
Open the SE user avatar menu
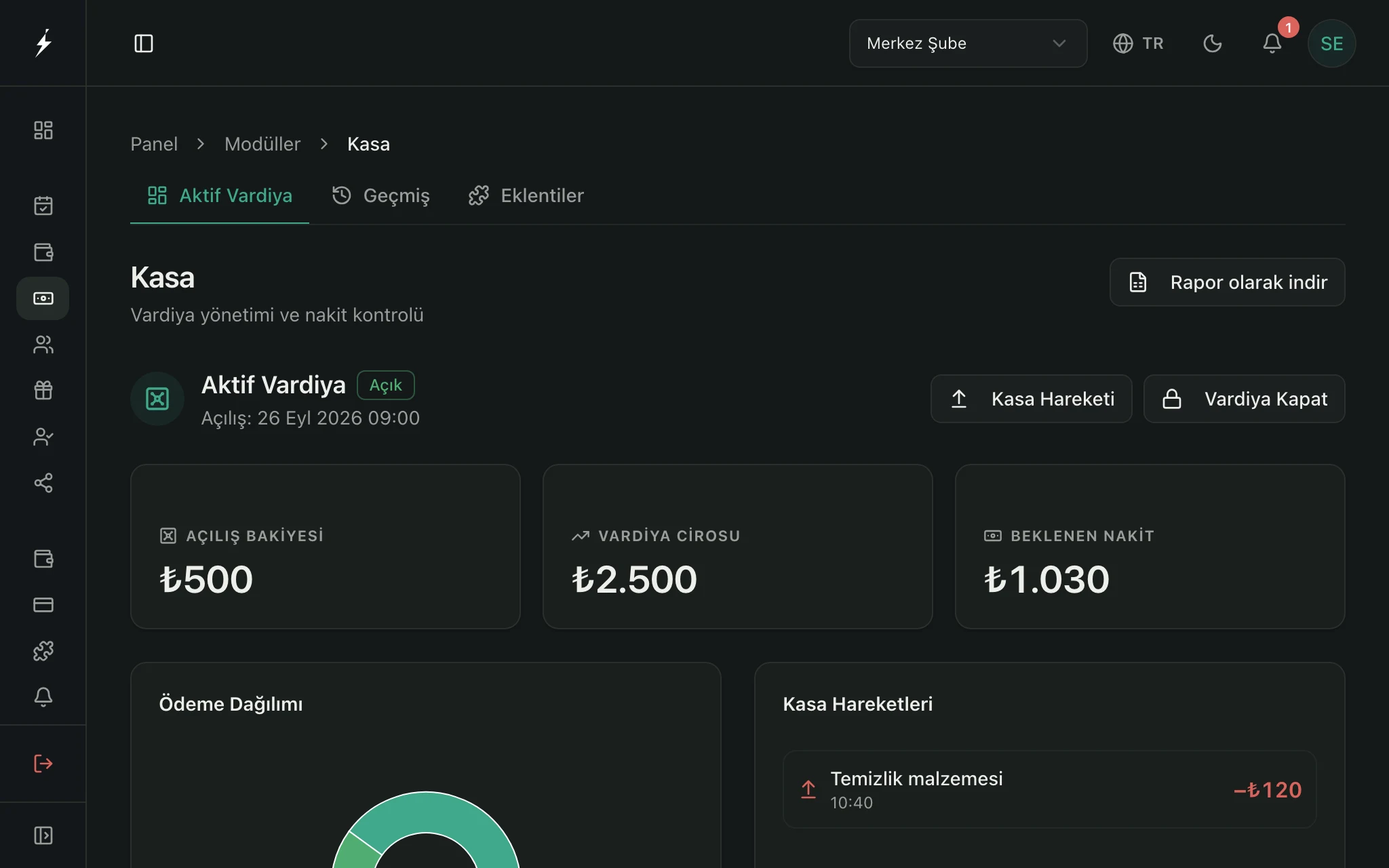pyautogui.click(x=1331, y=43)
